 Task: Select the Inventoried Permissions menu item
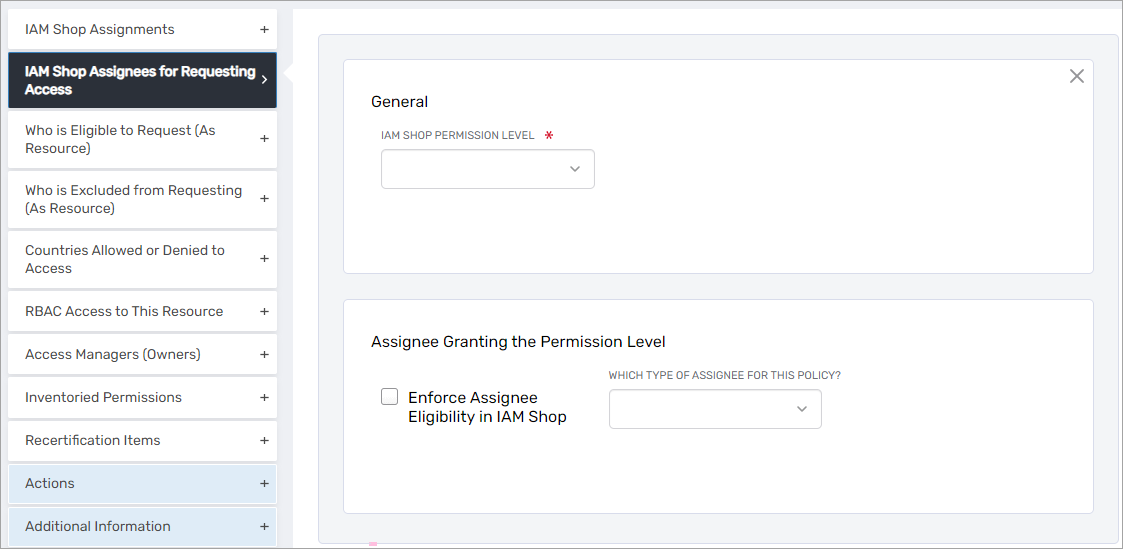coord(104,397)
